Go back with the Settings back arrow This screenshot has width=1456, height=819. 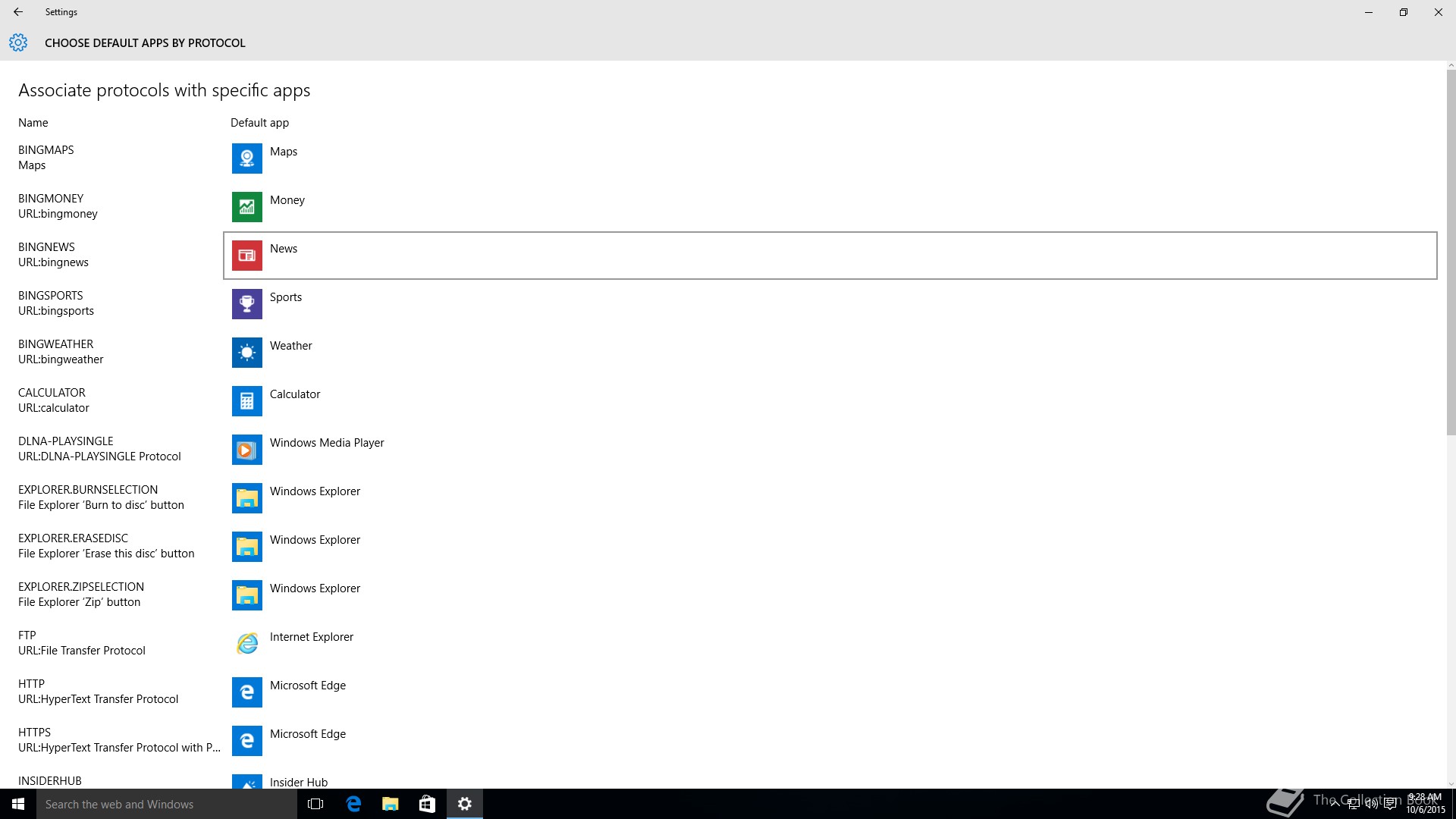(x=18, y=12)
